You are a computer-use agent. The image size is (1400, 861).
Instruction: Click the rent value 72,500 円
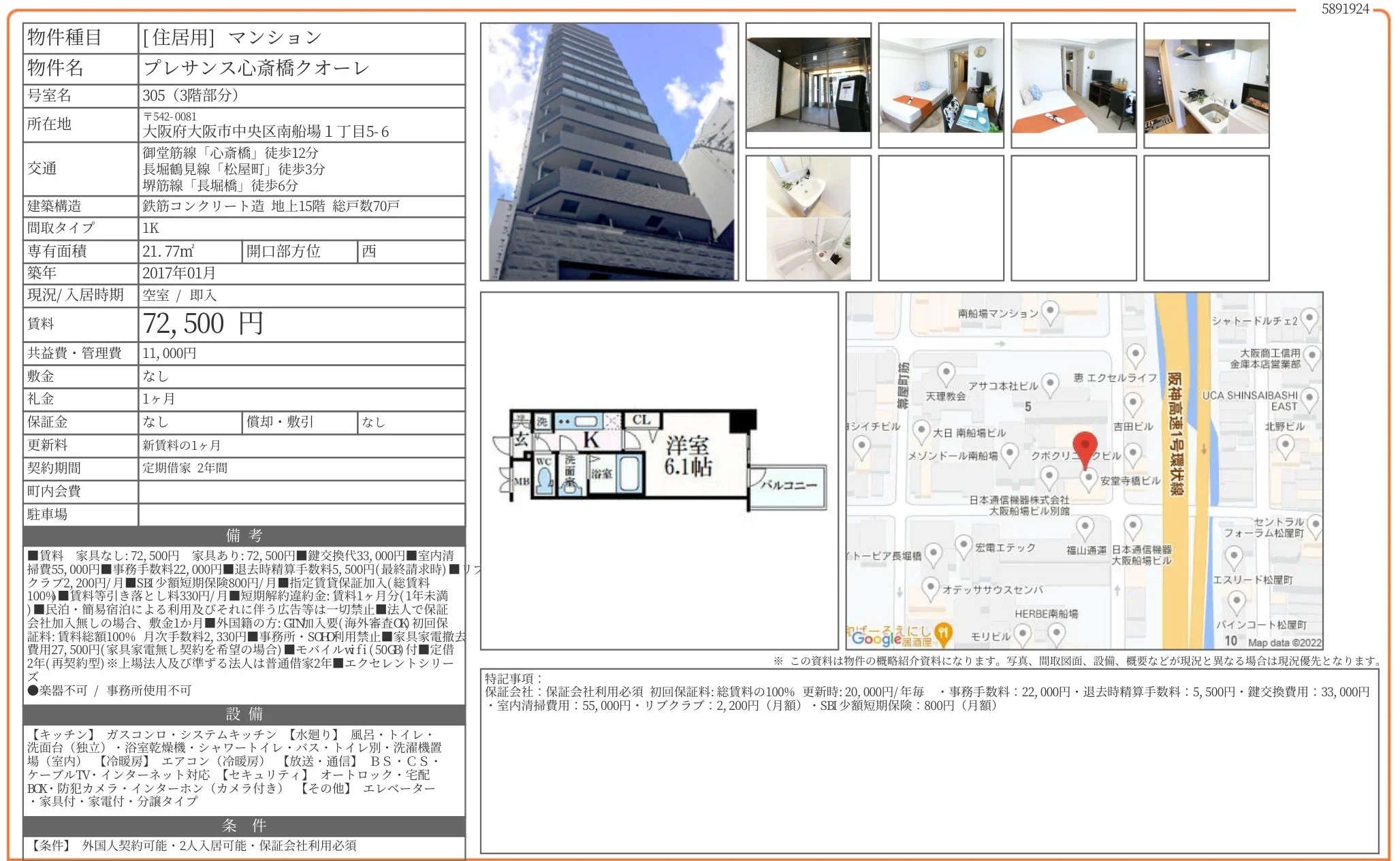click(x=203, y=324)
